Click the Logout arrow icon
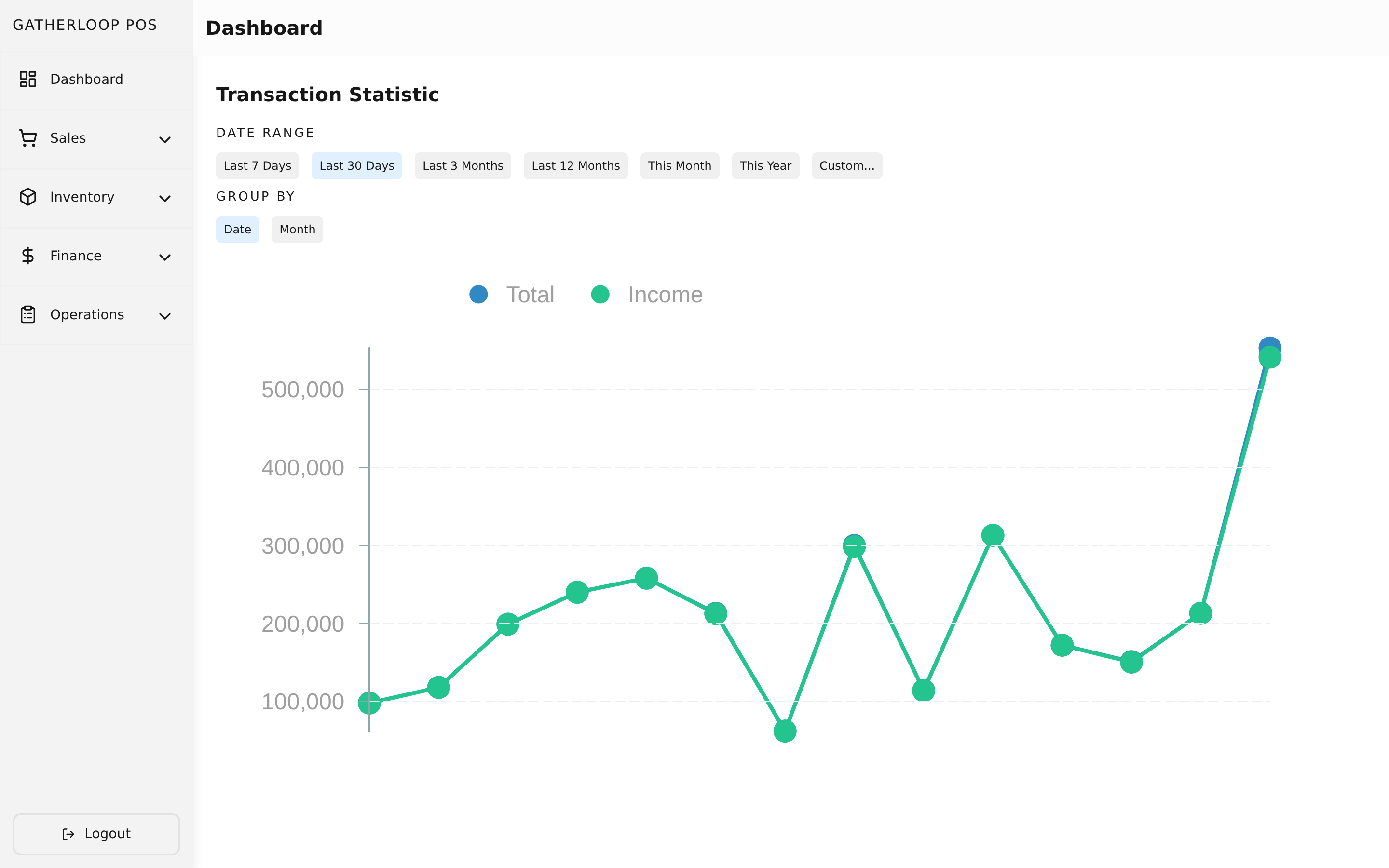1389x868 pixels. (x=68, y=834)
